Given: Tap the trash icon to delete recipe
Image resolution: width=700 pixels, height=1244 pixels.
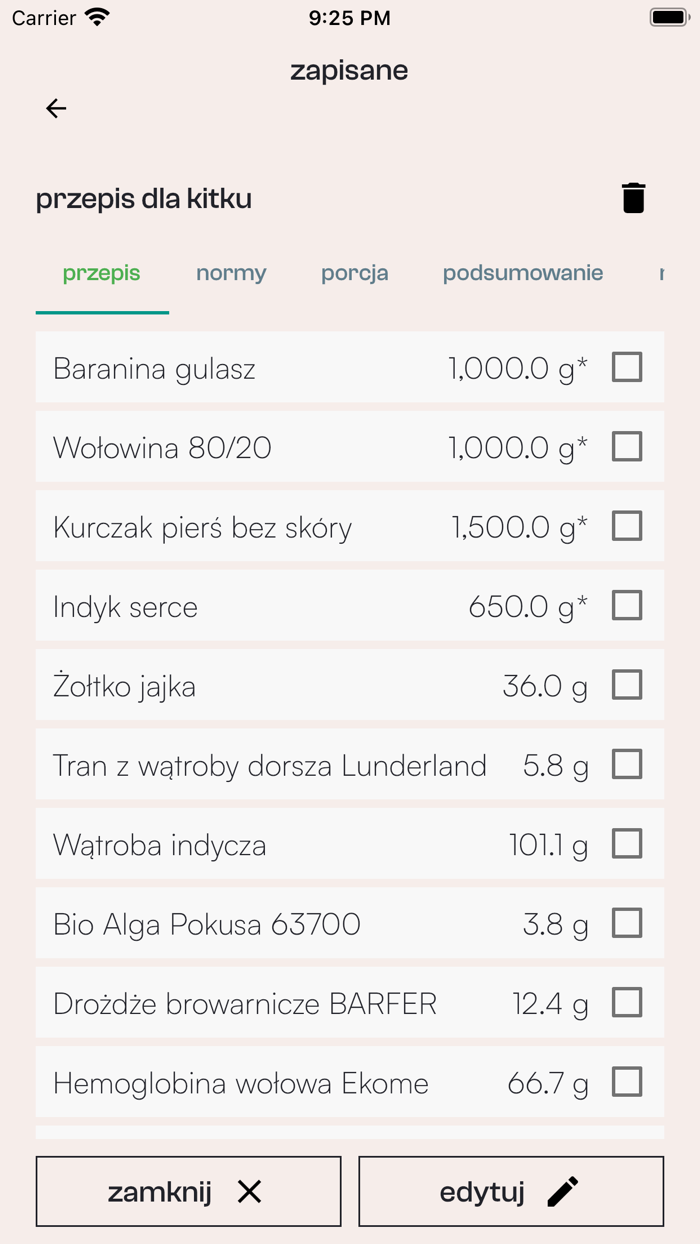Looking at the screenshot, I should coord(633,198).
